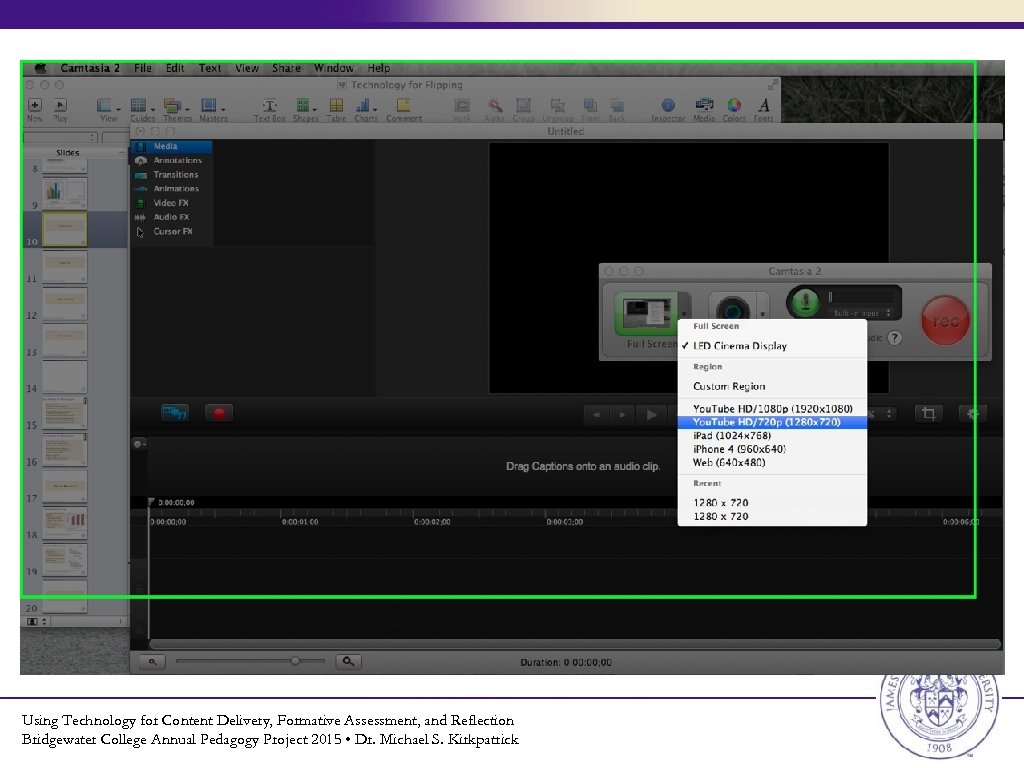The height and width of the screenshot is (768, 1024).
Task: Click the play button under the canvas
Action: pyautogui.click(x=651, y=414)
